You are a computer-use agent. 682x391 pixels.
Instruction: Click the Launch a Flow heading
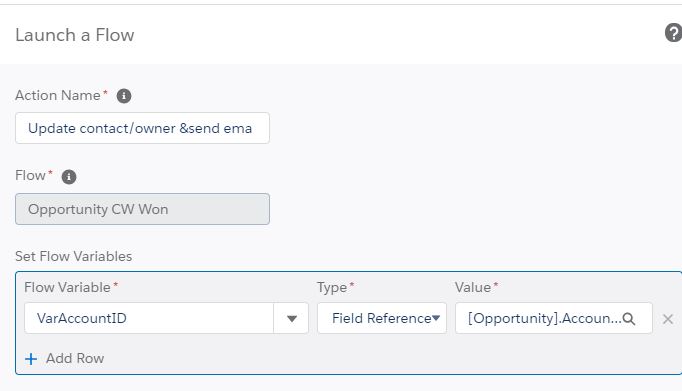click(x=75, y=35)
